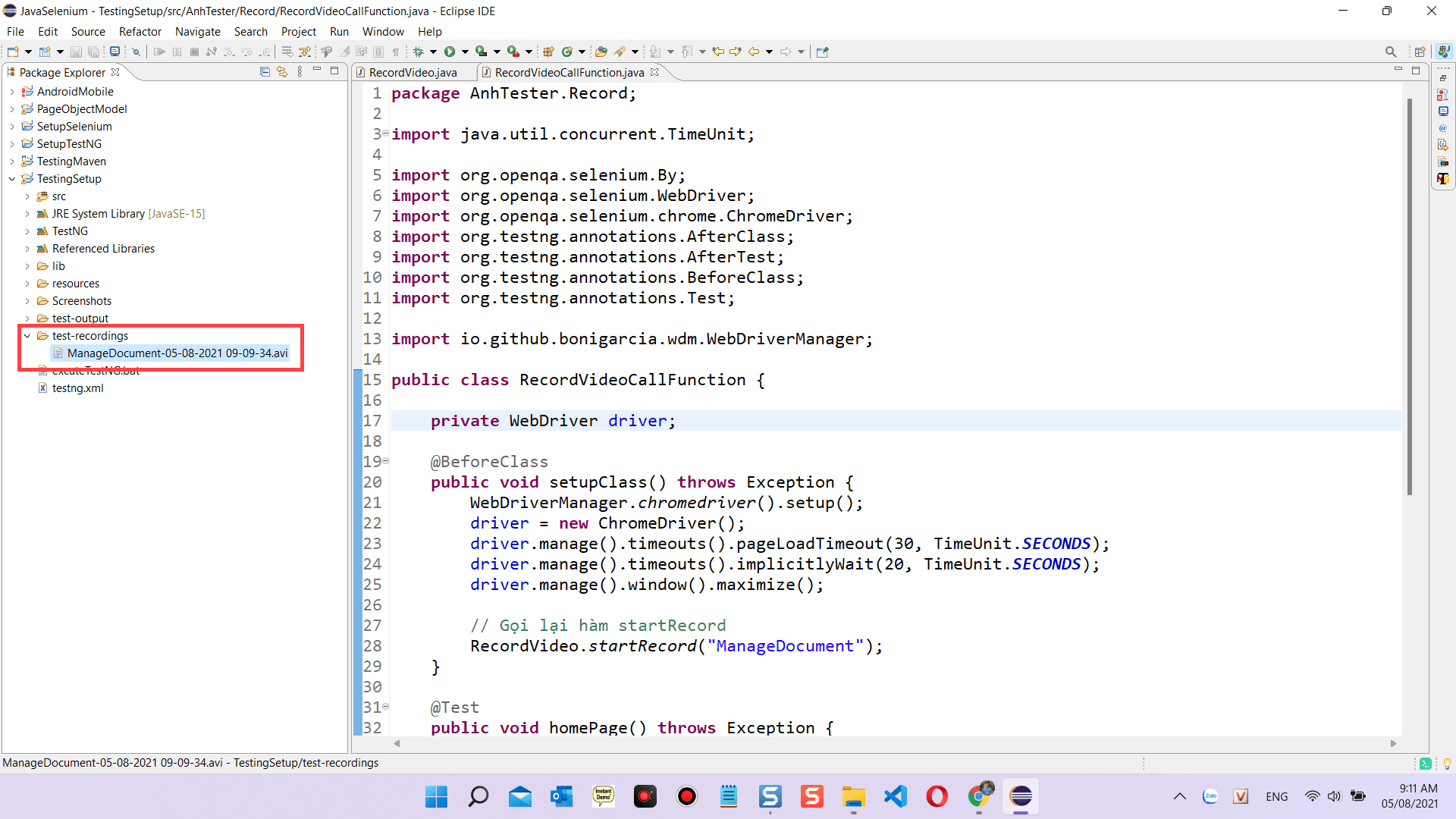Open the console terminal toolbar icon
The height and width of the screenshot is (819, 1456).
click(115, 52)
